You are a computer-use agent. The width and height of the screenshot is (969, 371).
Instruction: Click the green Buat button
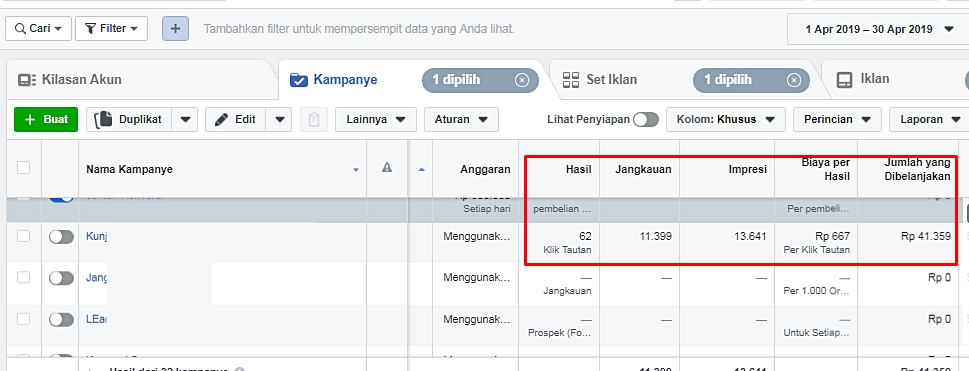(x=46, y=119)
